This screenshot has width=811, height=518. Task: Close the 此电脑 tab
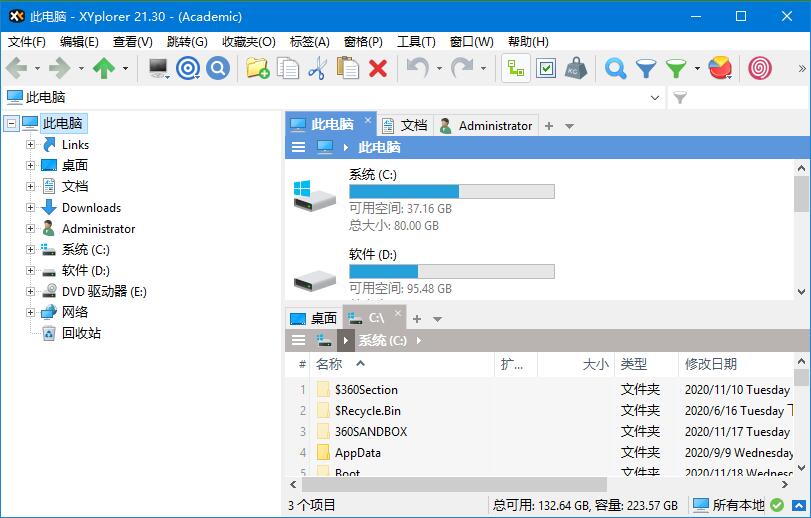(x=368, y=120)
